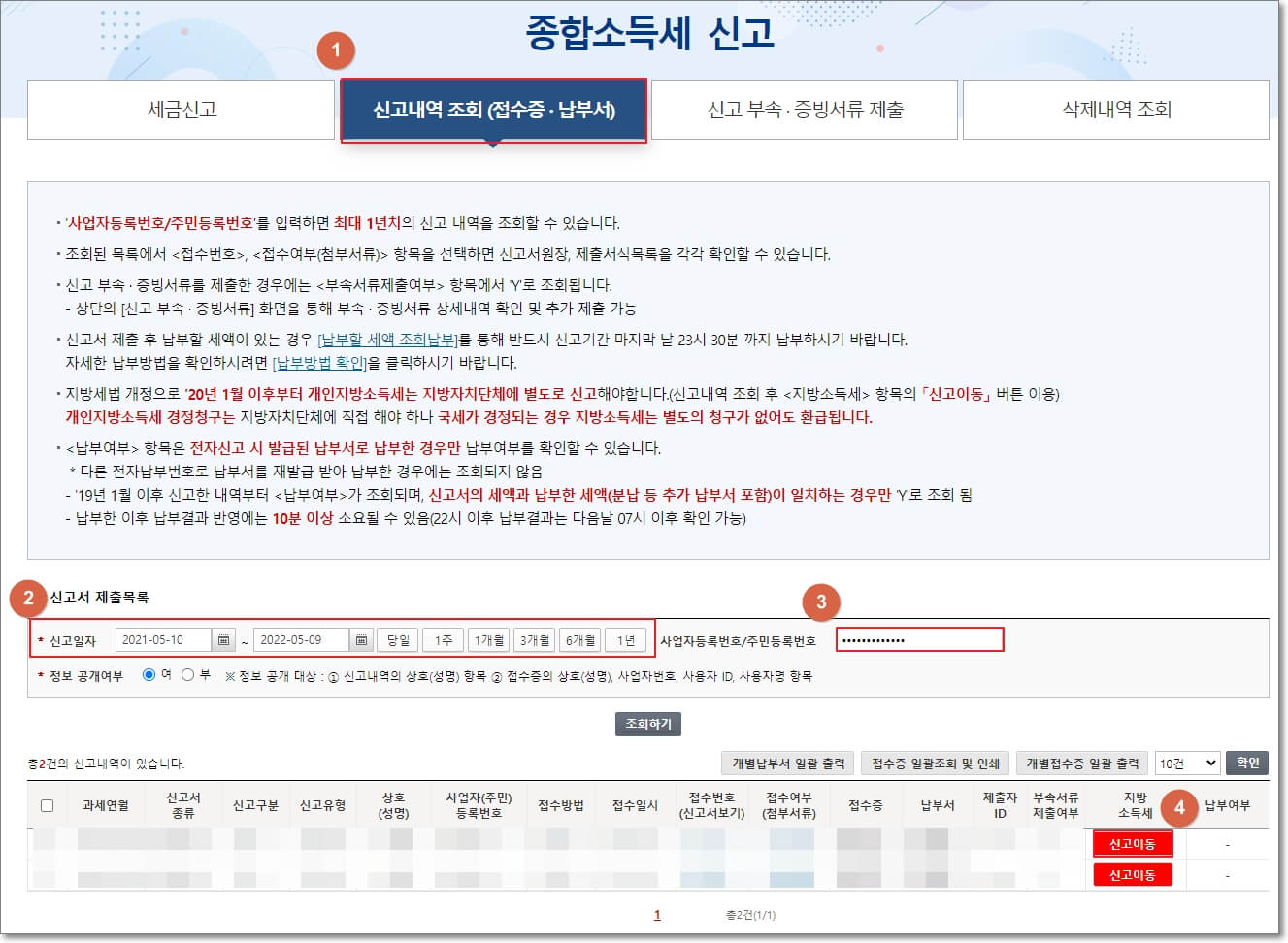Click the 접수여부 (첨부서류) column header
Viewport: 1288px width, 943px height.
pyautogui.click(x=789, y=805)
